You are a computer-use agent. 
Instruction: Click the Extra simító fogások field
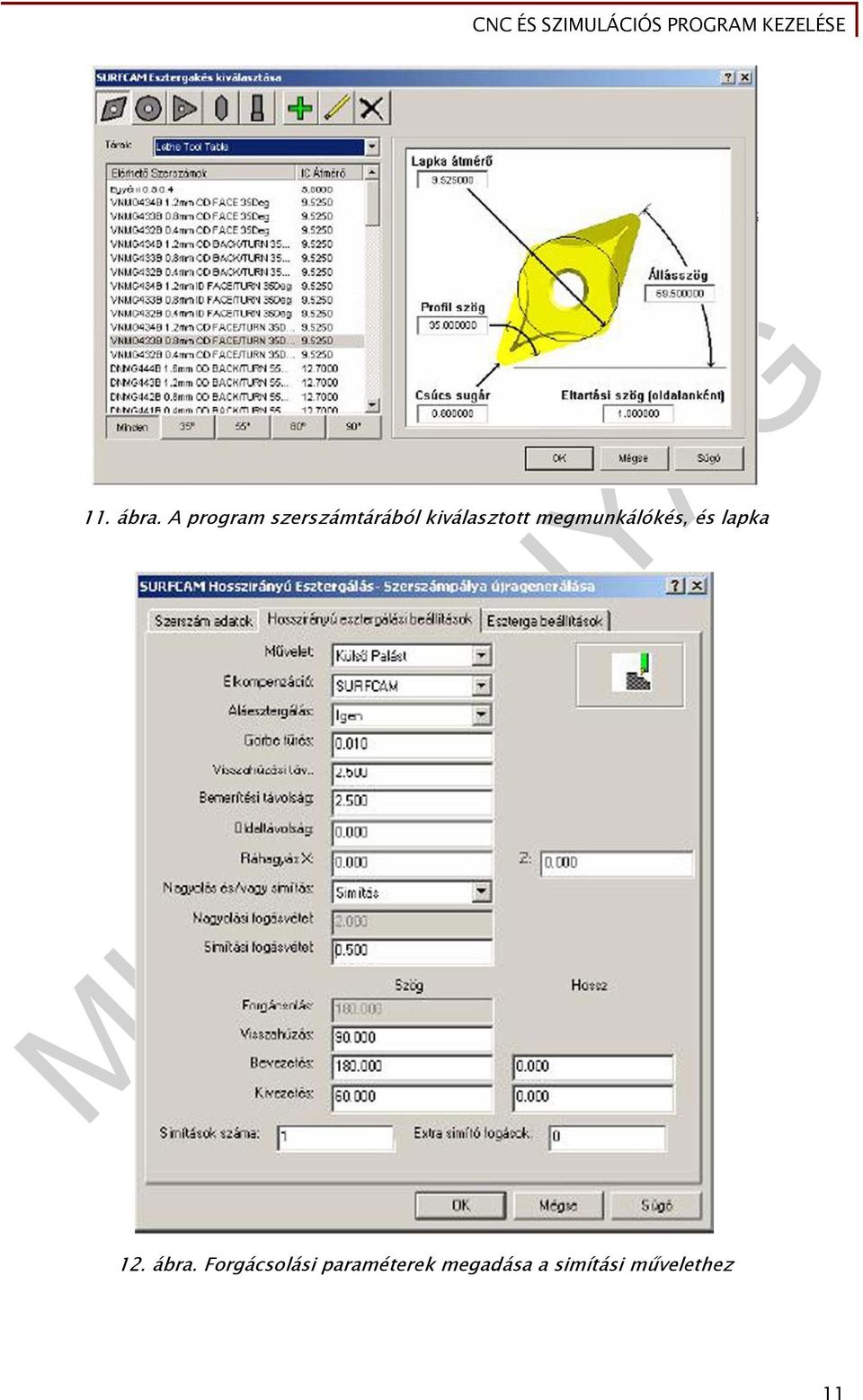608,1138
